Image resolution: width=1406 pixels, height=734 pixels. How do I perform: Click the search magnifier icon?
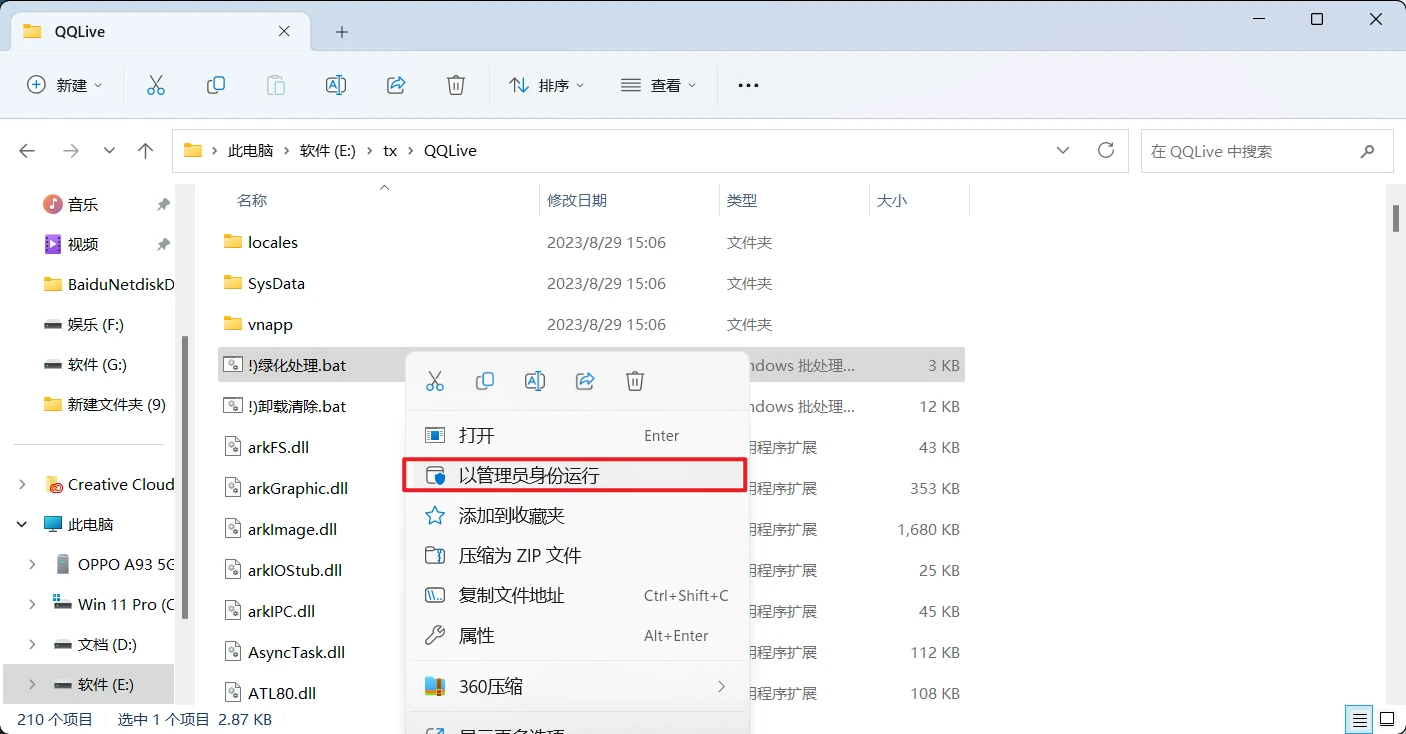click(x=1368, y=152)
